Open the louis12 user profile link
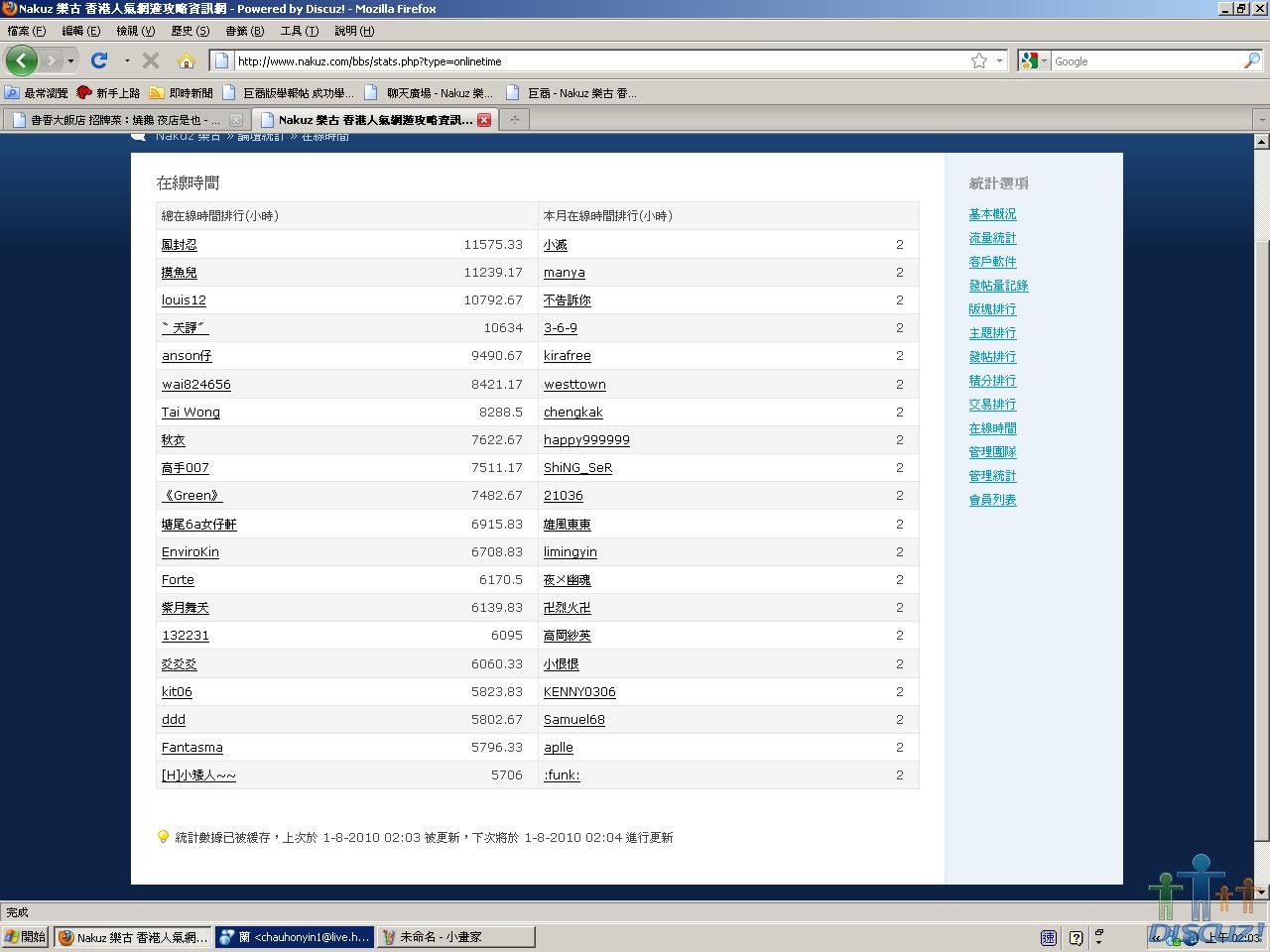Screen dimensions: 1270x952 click(x=184, y=300)
